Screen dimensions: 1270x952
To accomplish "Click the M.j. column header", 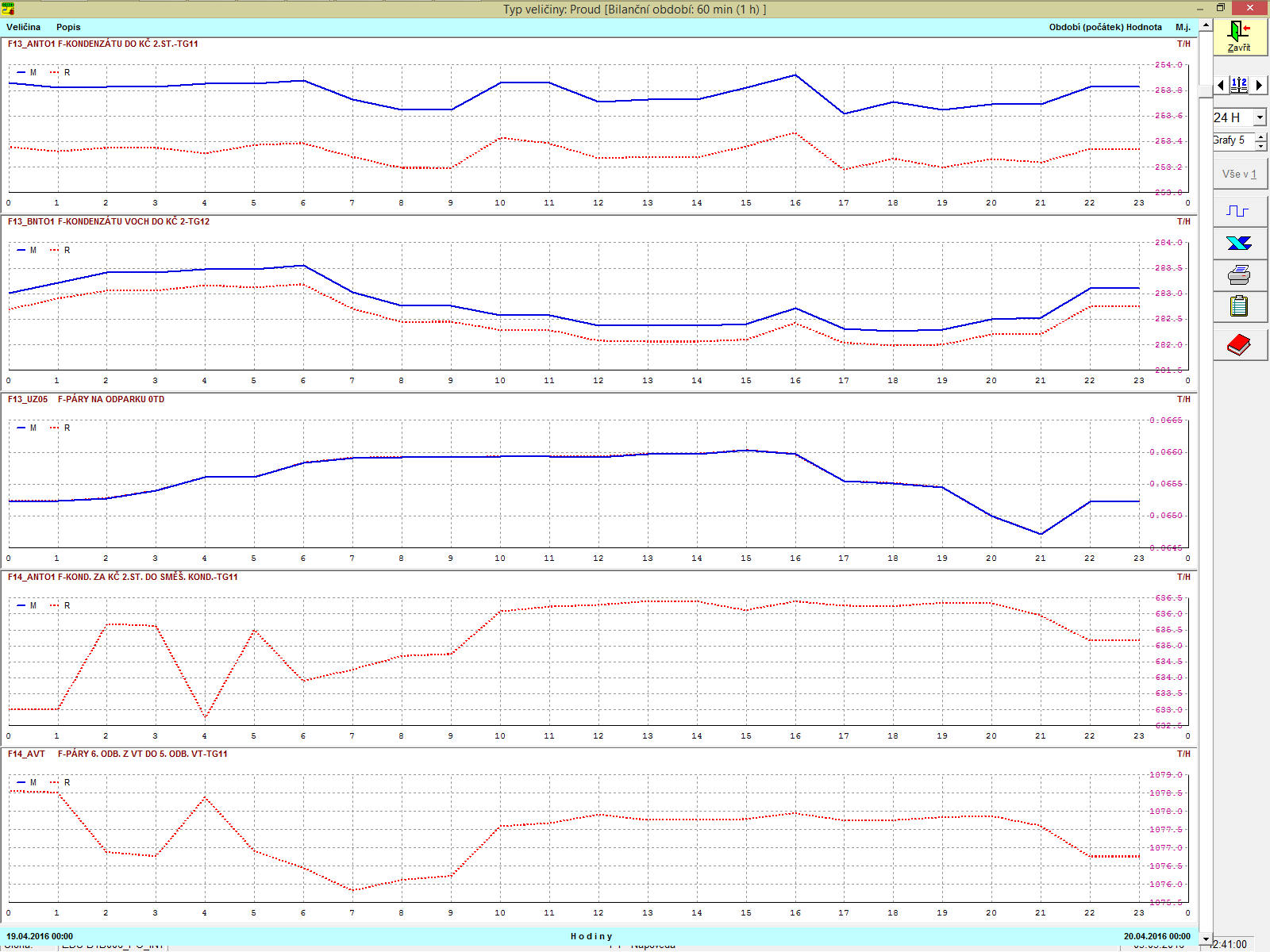I will 1183,27.
